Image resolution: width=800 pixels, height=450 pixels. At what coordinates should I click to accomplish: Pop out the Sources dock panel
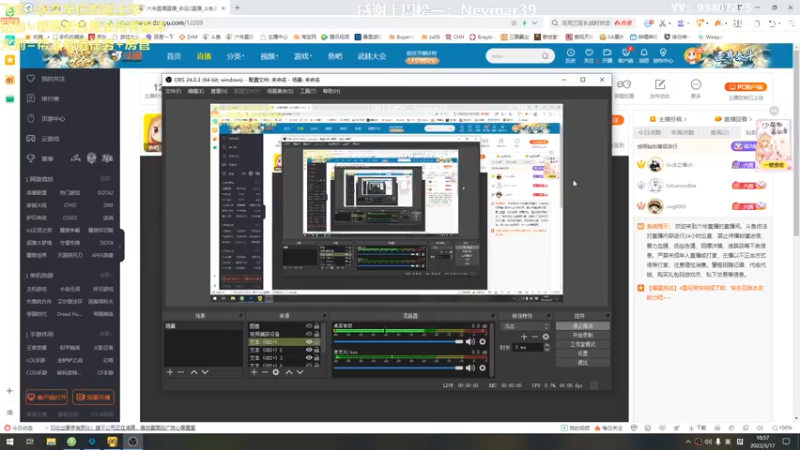tap(324, 316)
